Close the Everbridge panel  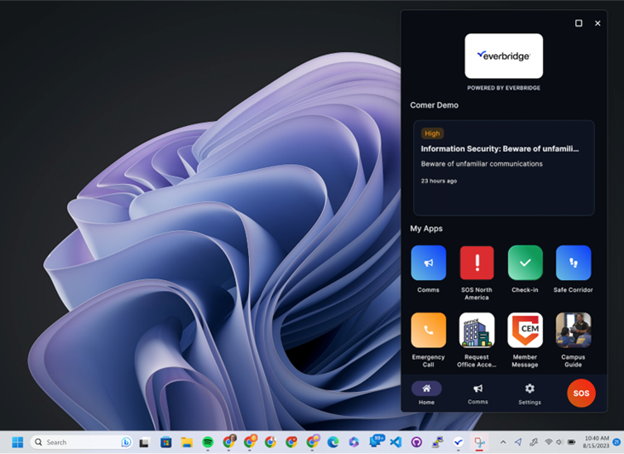tap(597, 23)
